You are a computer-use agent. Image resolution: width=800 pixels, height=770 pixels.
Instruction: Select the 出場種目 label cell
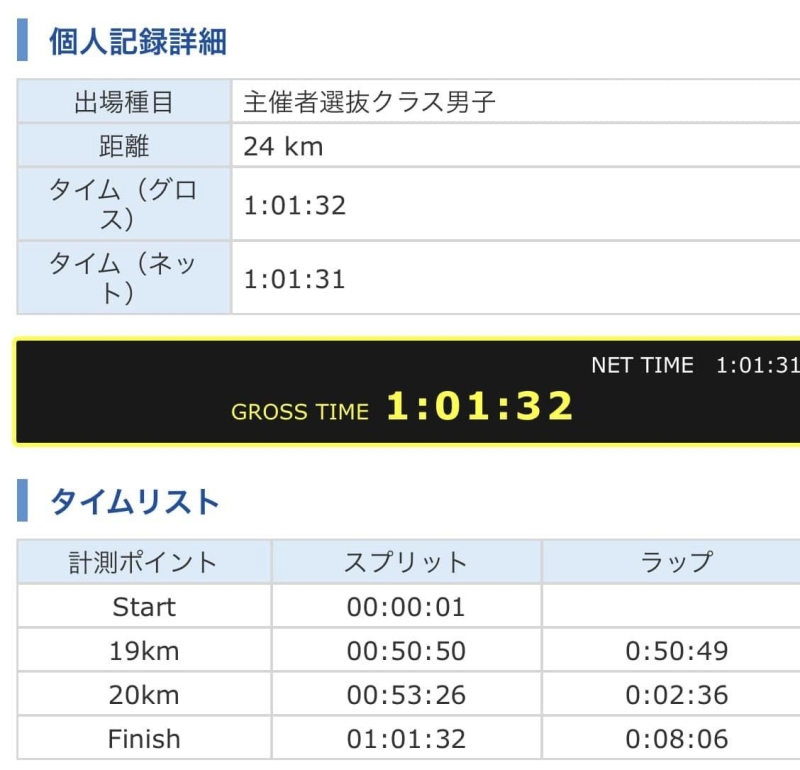coord(124,102)
